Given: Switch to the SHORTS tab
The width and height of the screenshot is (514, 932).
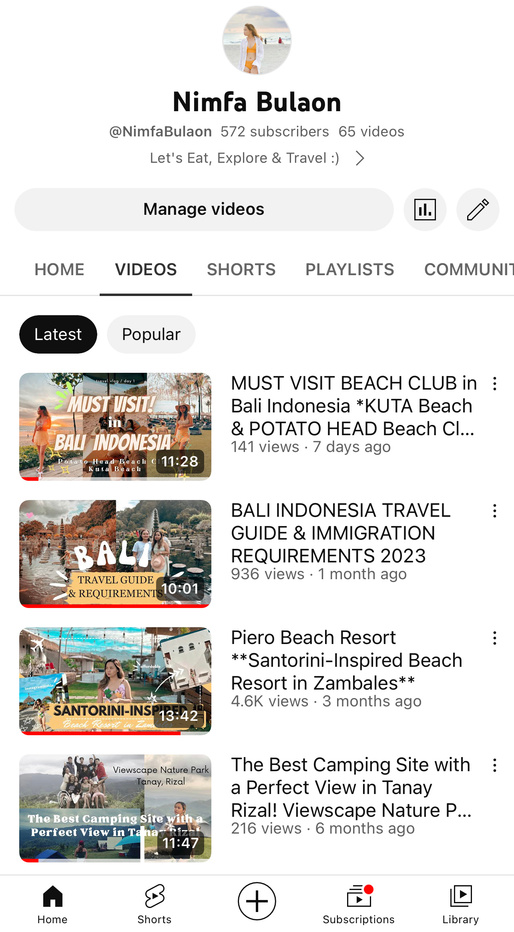Looking at the screenshot, I should pos(241,269).
